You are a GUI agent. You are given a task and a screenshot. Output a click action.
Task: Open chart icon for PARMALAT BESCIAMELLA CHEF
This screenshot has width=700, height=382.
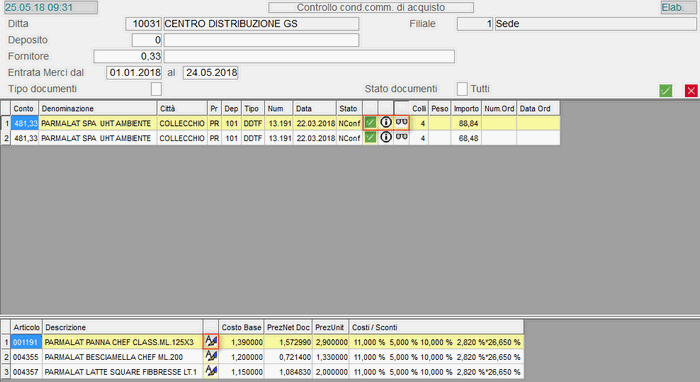coord(211,357)
